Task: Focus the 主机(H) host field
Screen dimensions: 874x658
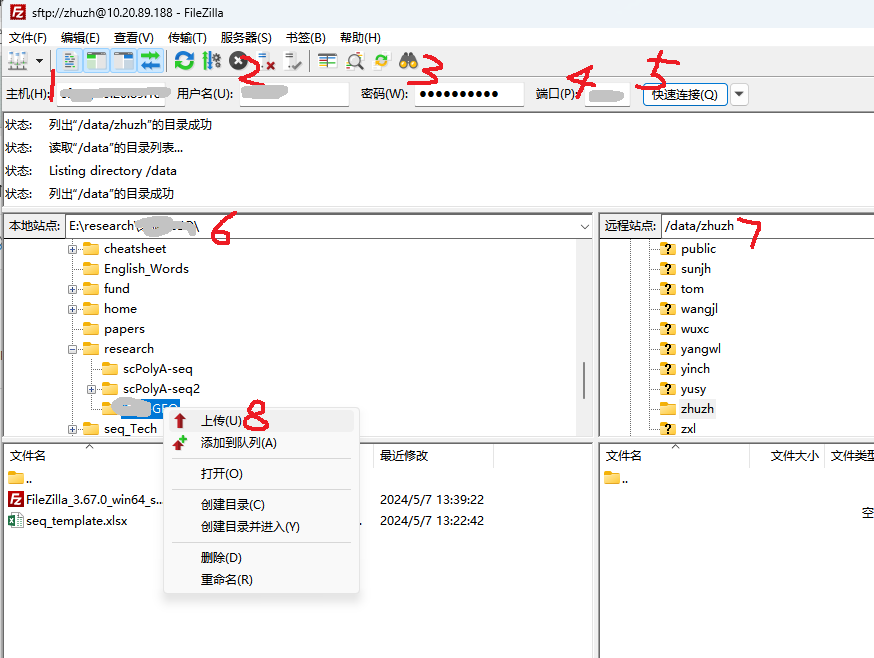Action: tap(111, 94)
